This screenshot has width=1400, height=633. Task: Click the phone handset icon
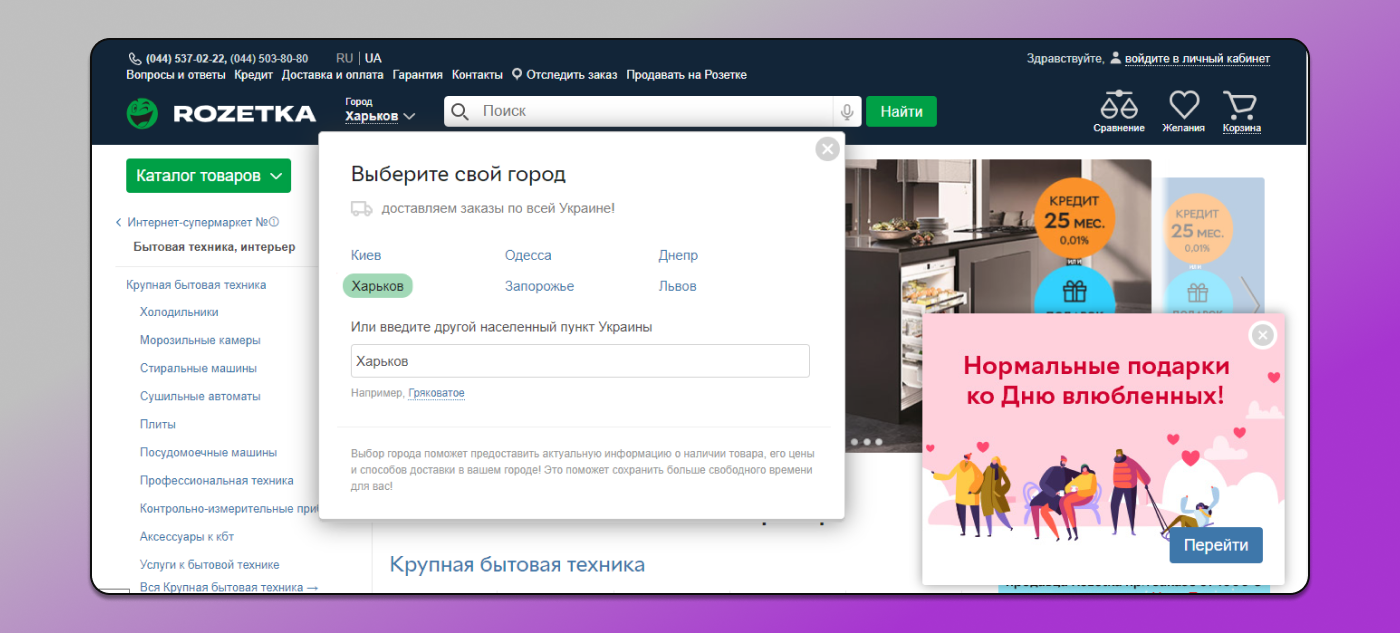coord(135,59)
